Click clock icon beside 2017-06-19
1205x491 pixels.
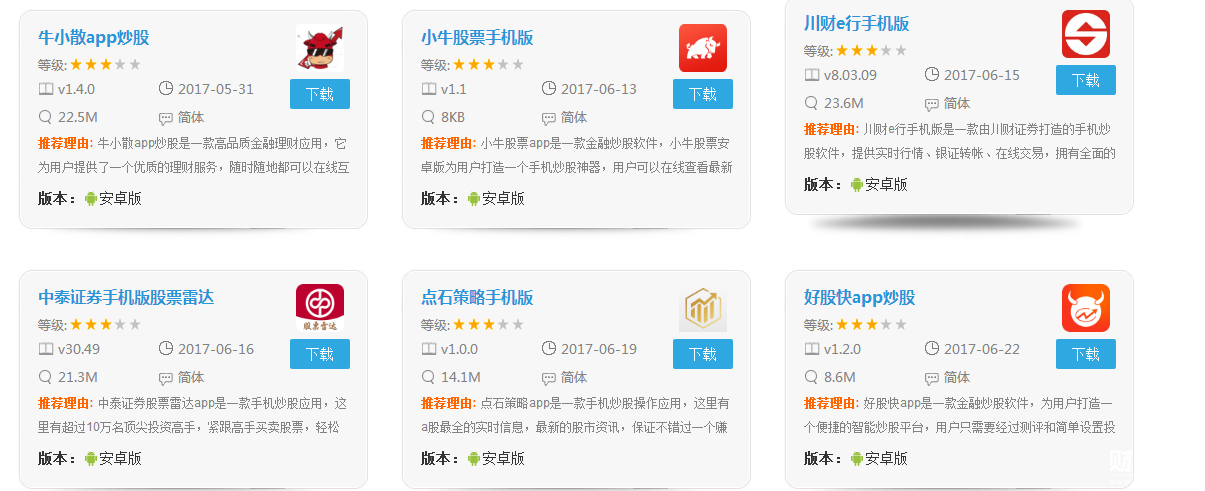point(549,348)
